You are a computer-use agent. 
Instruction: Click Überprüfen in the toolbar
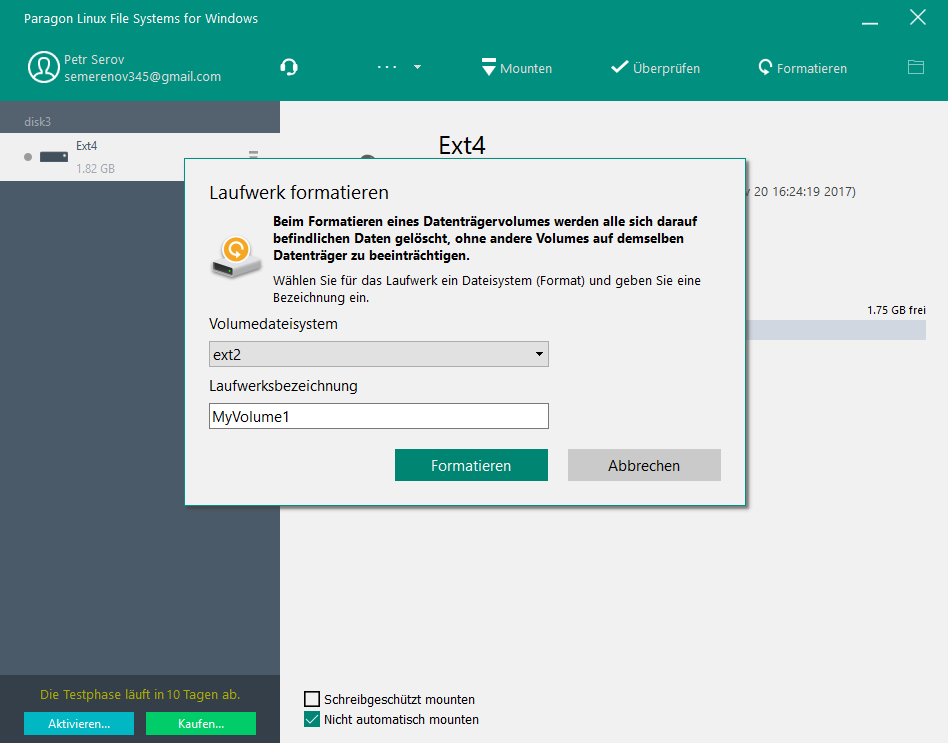[x=655, y=68]
